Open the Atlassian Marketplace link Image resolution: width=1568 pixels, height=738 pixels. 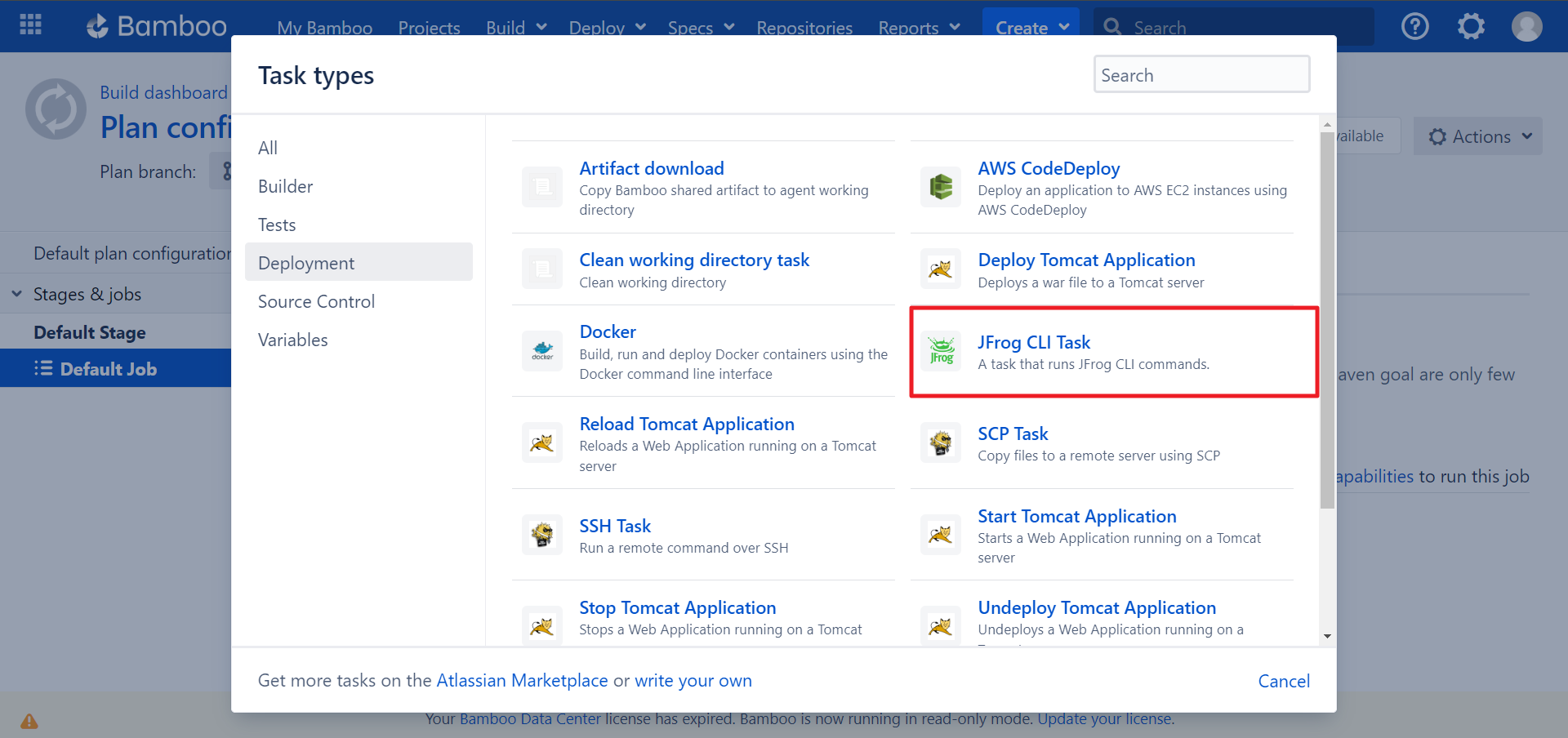pyautogui.click(x=522, y=680)
